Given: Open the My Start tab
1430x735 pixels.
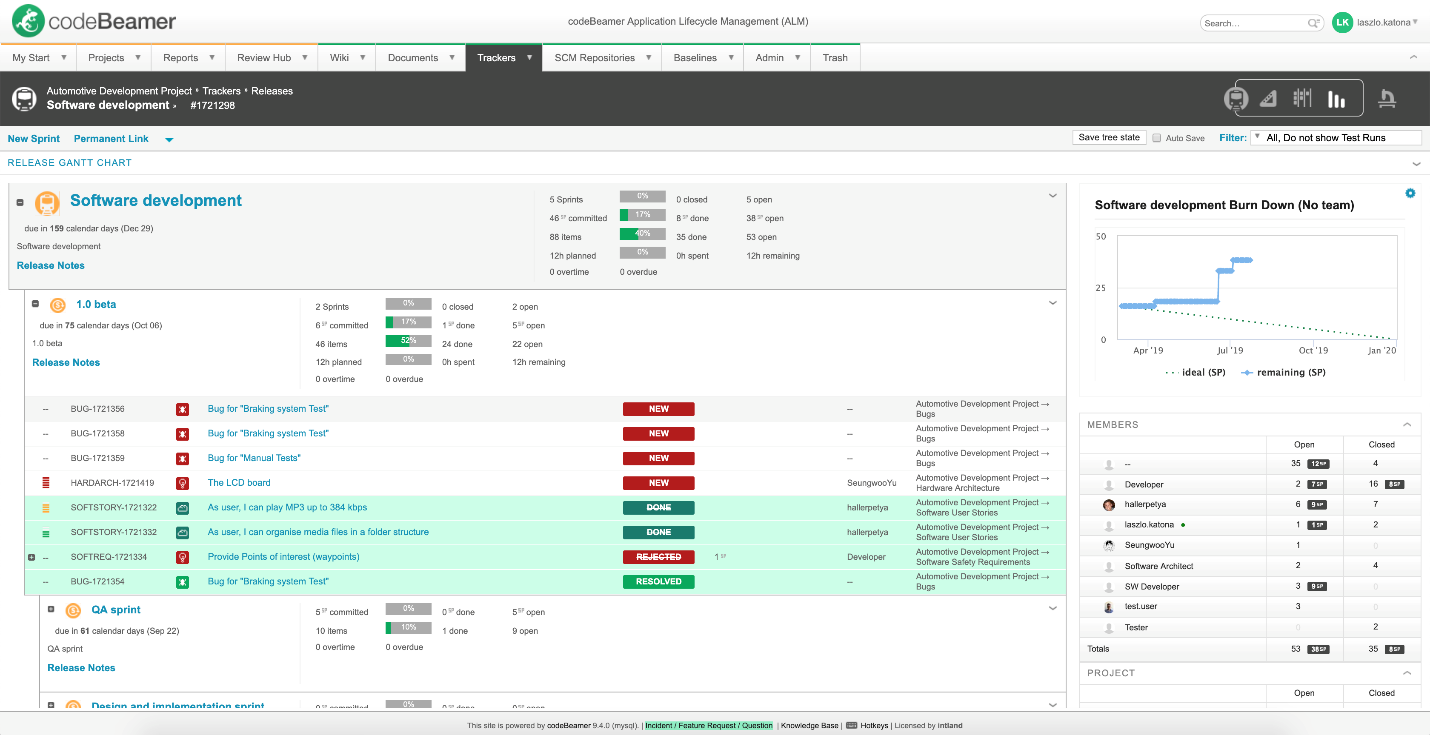Looking at the screenshot, I should tap(38, 57).
